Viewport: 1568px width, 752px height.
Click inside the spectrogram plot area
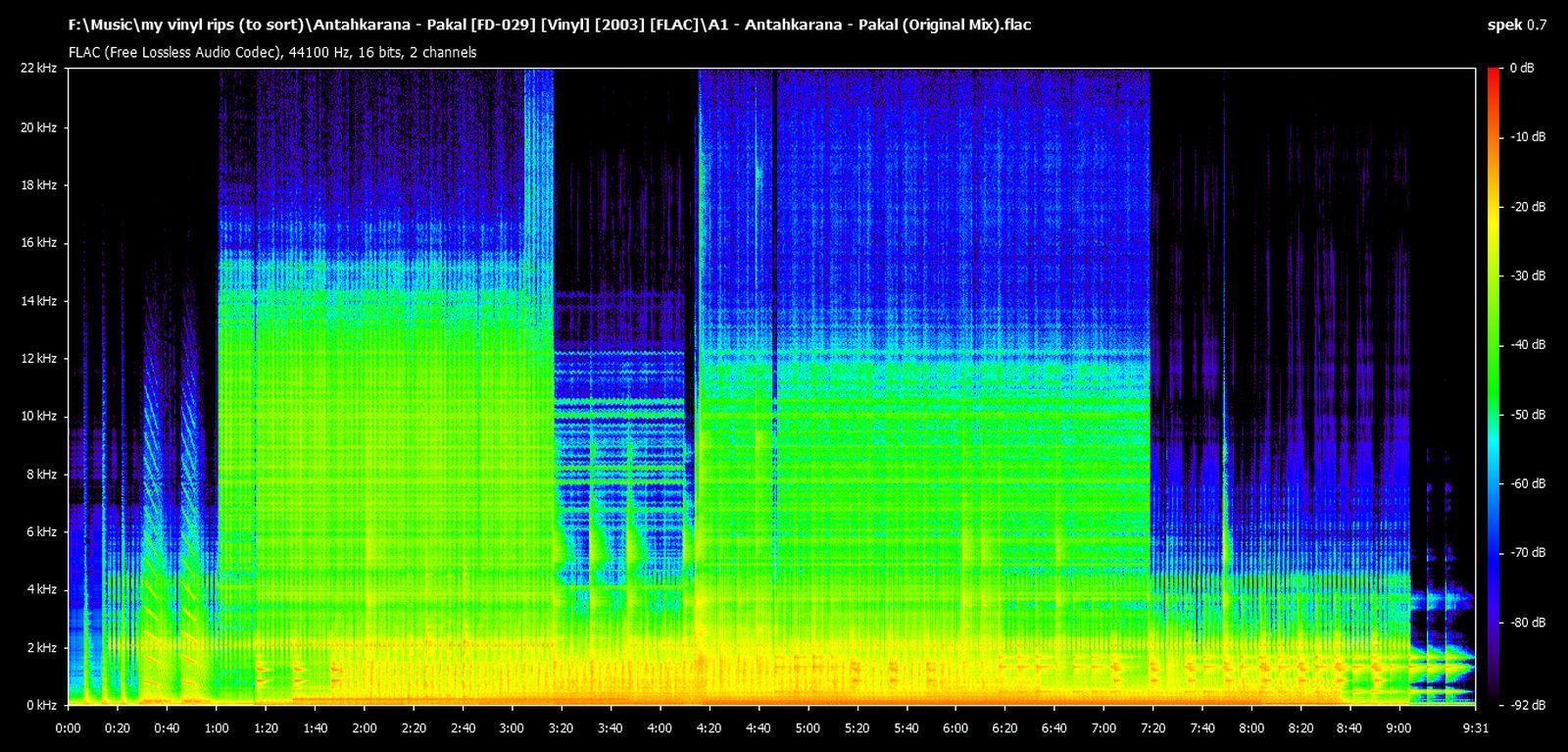click(x=771, y=386)
